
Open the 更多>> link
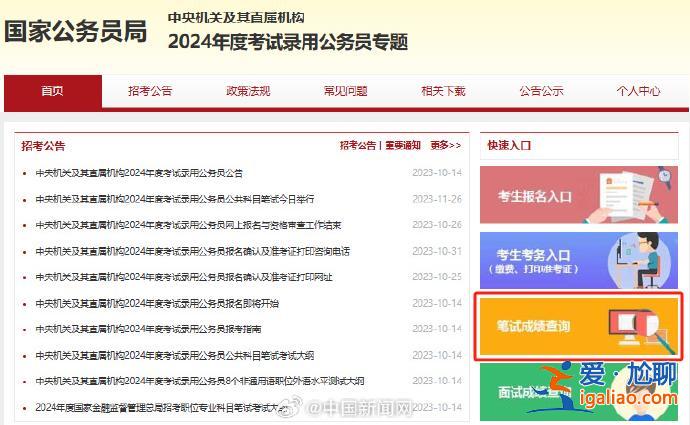tap(446, 145)
